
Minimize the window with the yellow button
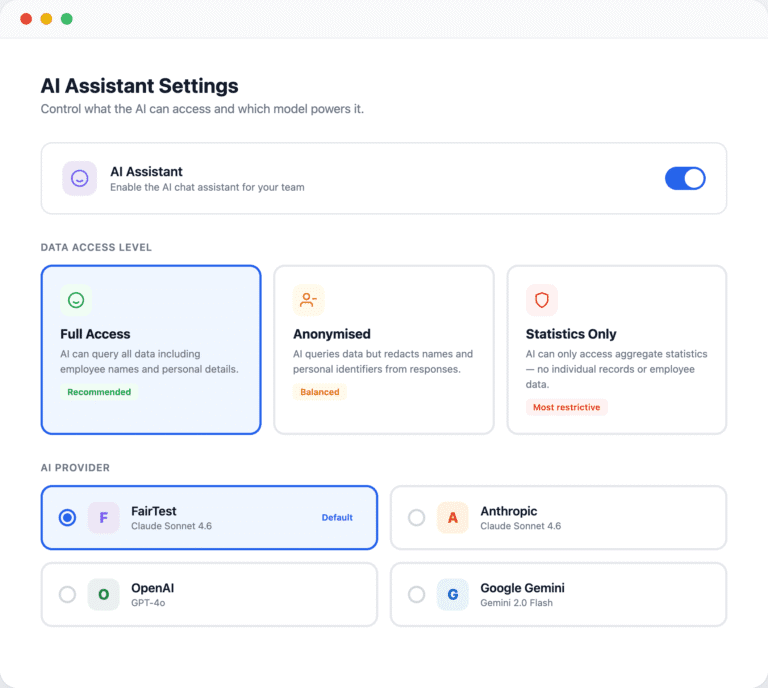coord(46,19)
